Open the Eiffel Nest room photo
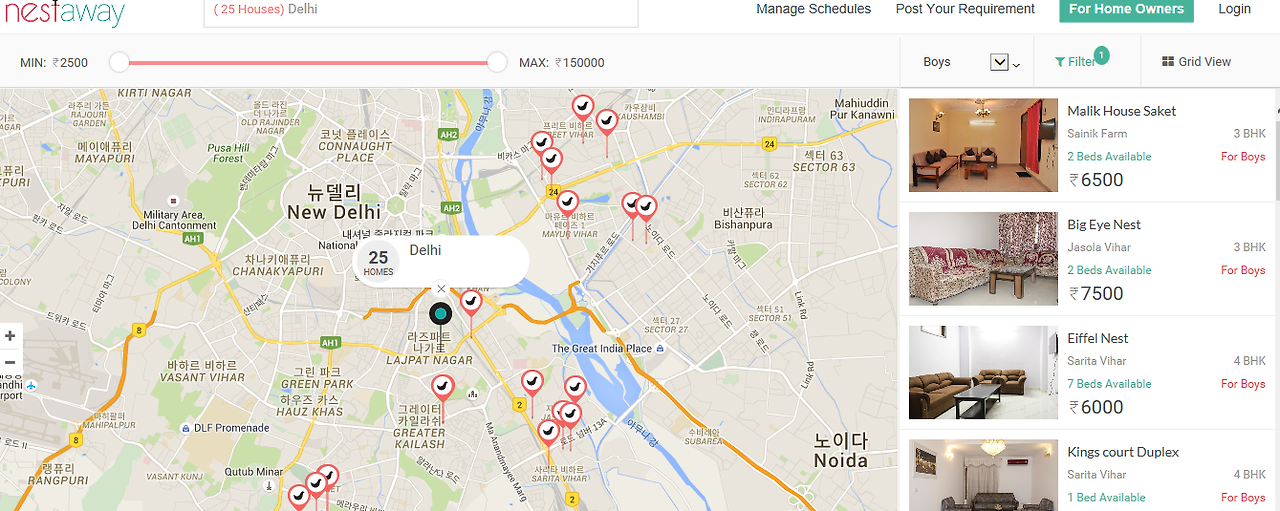 click(x=983, y=372)
